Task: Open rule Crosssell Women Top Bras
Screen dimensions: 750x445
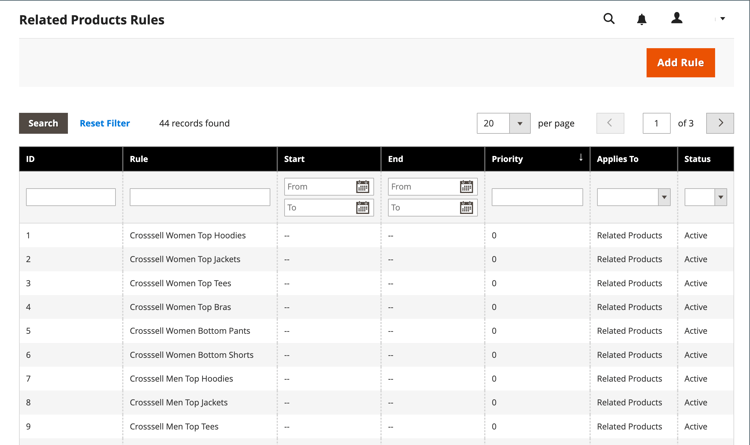Action: [180, 307]
